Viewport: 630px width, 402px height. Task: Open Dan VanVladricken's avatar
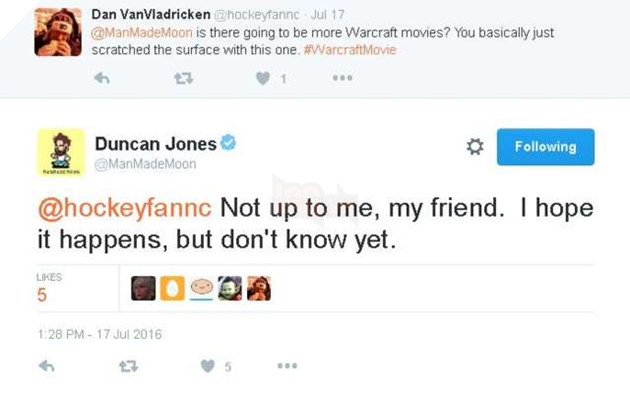tap(58, 32)
